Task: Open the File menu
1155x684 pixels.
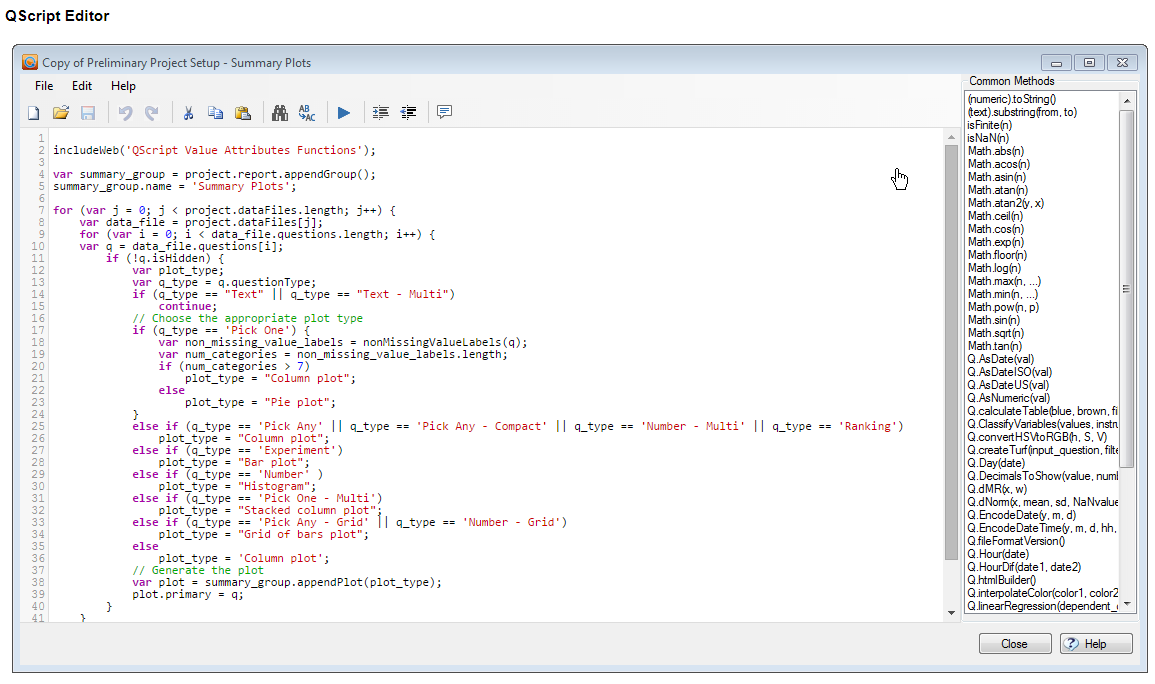Action: [44, 86]
